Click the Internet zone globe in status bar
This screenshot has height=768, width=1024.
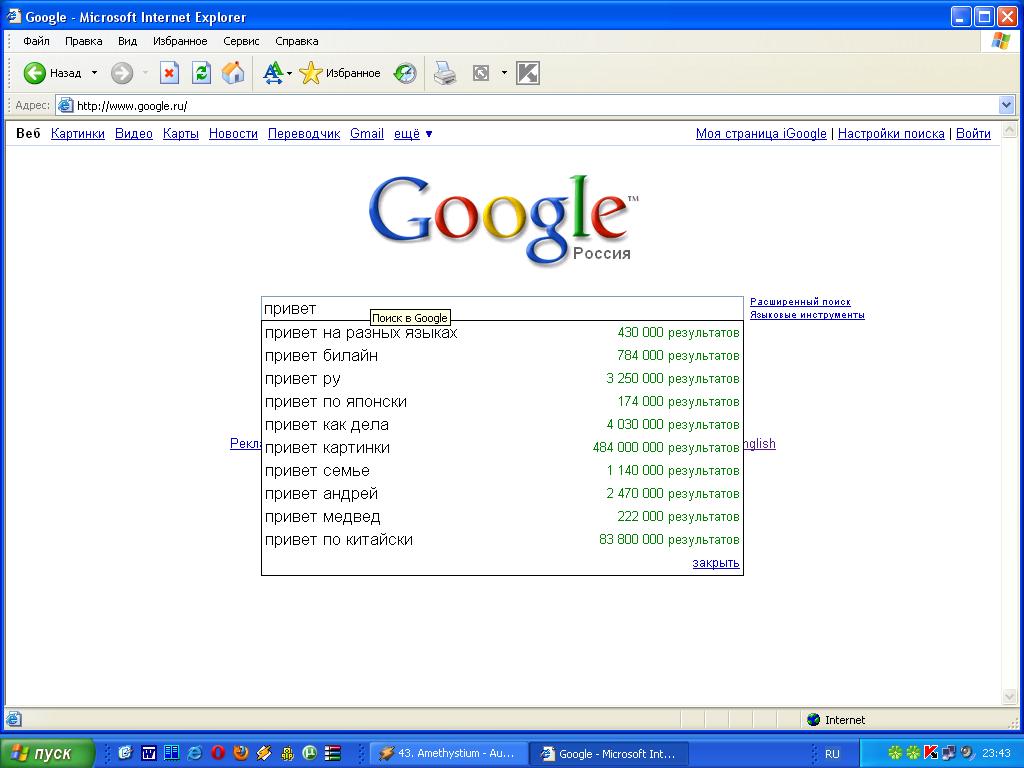(813, 720)
